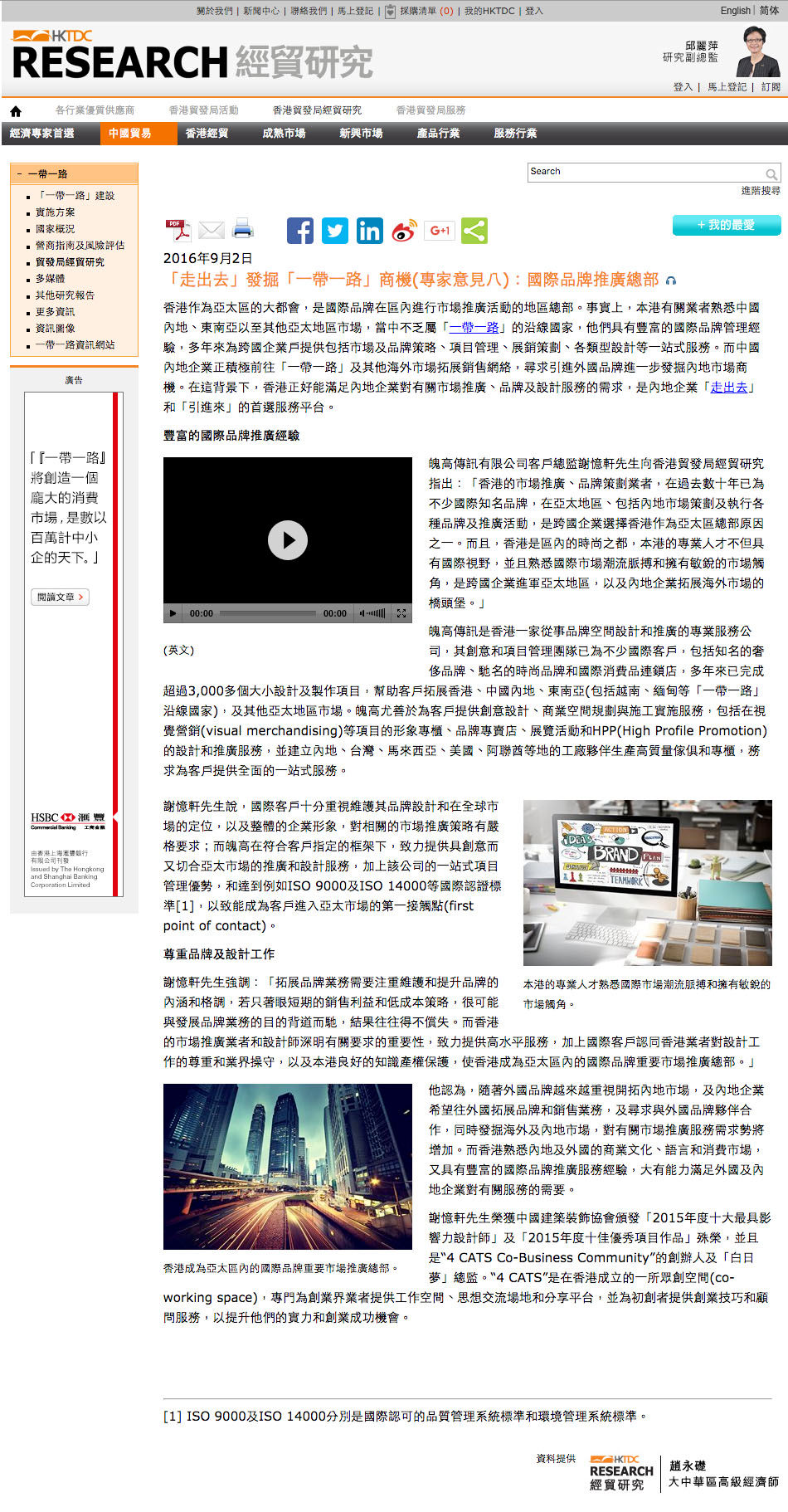Screen dimensions: 788x1512
Task: Open sidebar link 資訊圖像
Action: (55, 329)
